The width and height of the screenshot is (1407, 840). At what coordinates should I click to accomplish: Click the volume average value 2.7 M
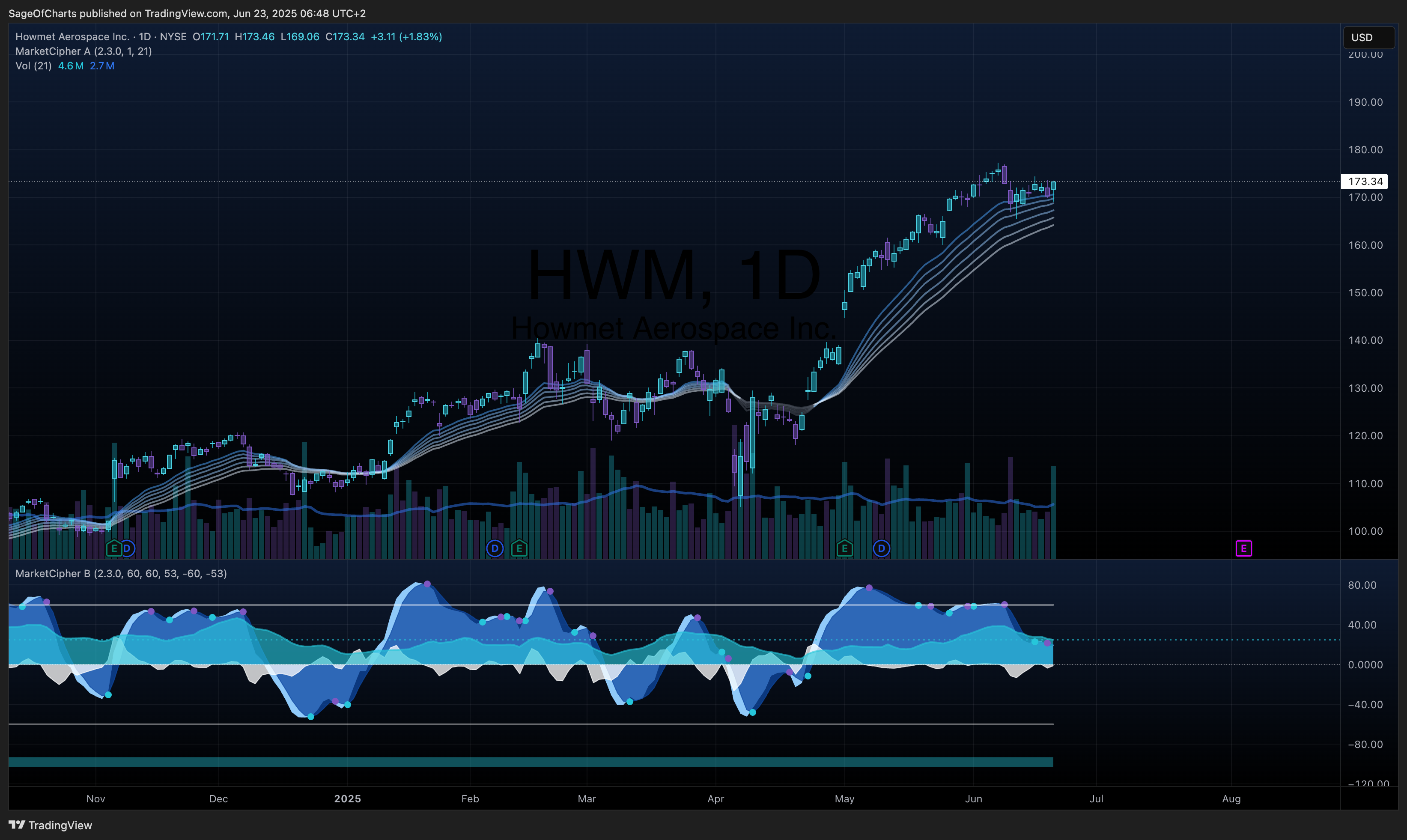(x=102, y=66)
